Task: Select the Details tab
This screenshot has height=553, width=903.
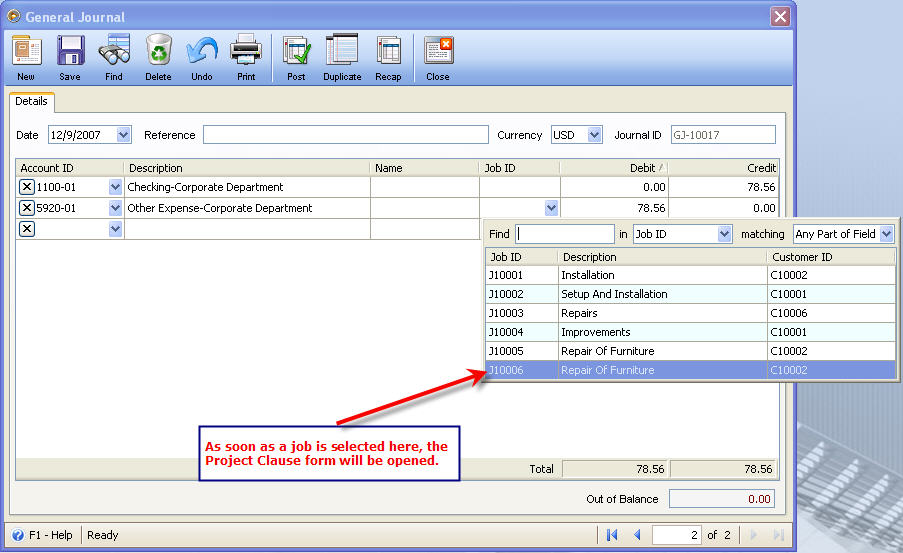Action: [x=32, y=101]
